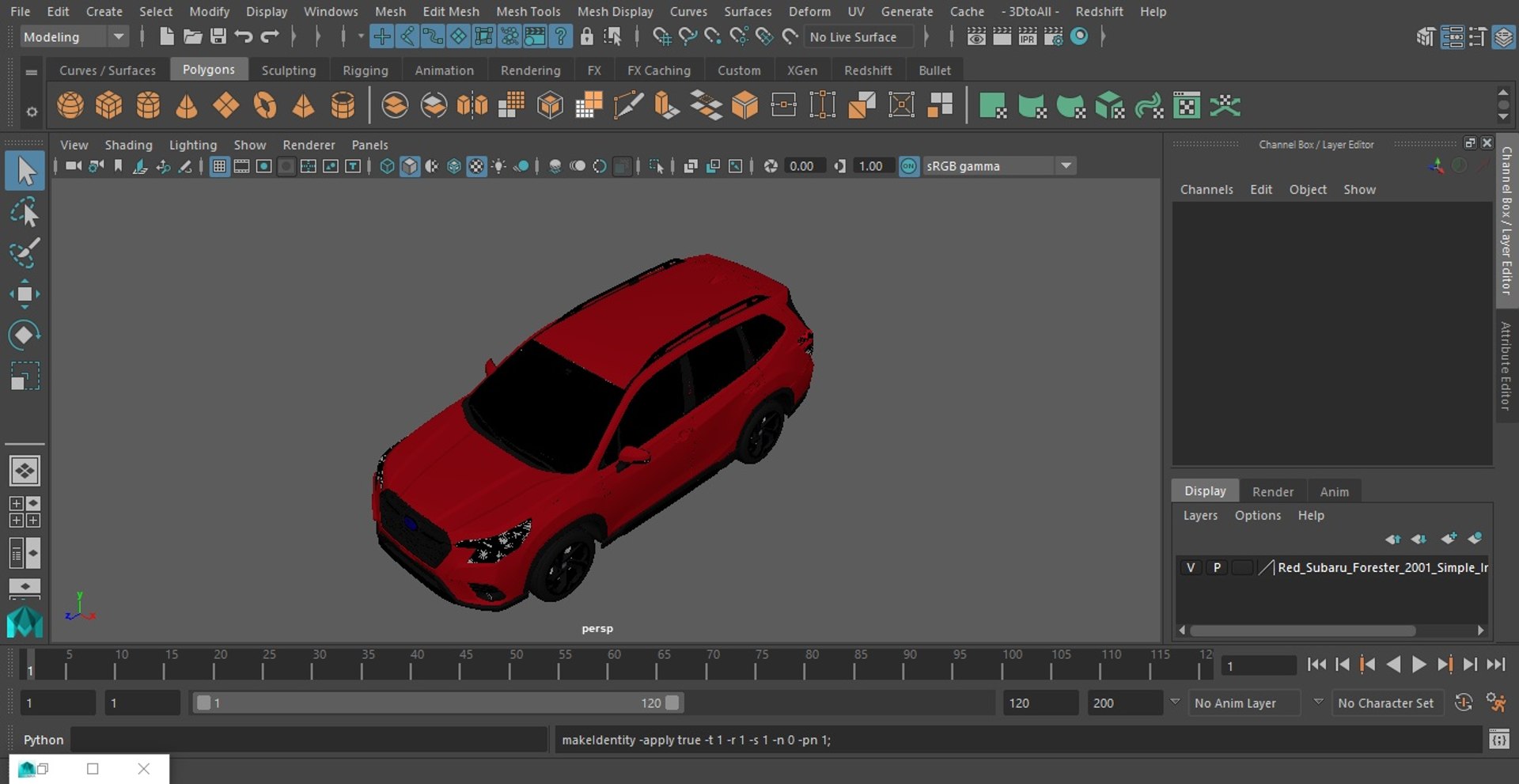The image size is (1519, 784).
Task: Switch to the Render layer tab
Action: tap(1273, 491)
